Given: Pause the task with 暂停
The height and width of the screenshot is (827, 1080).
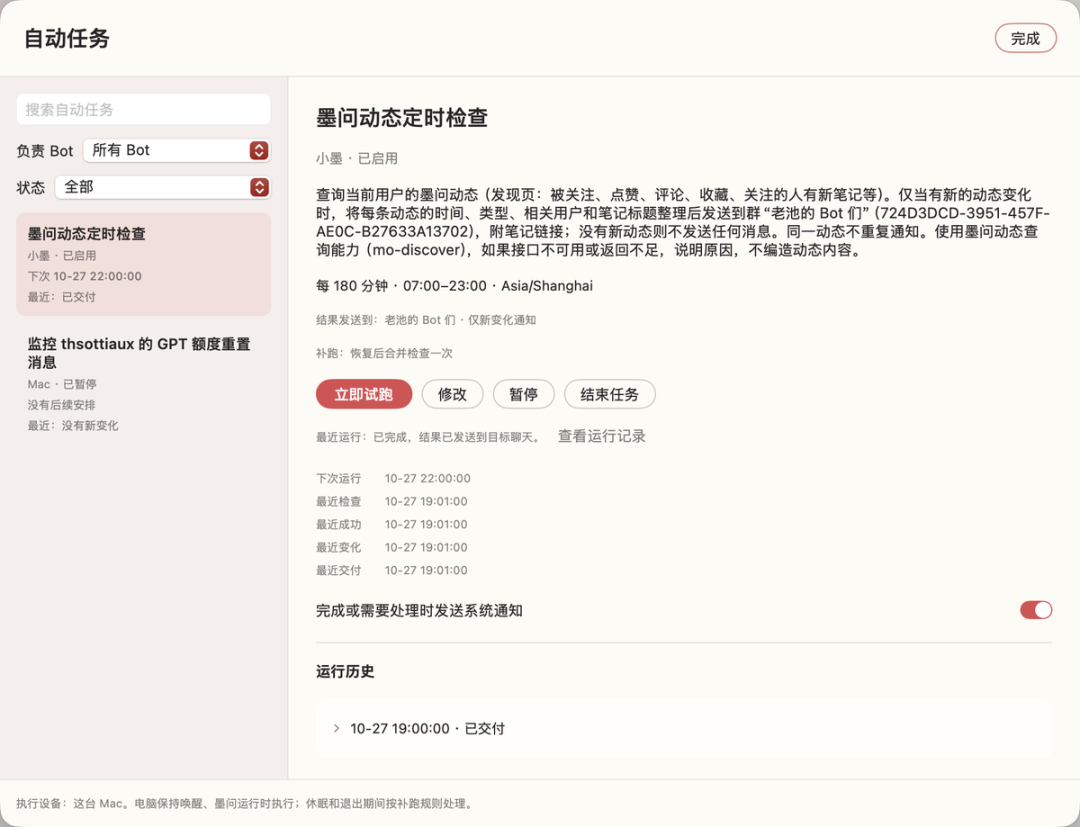Looking at the screenshot, I should tap(523, 395).
